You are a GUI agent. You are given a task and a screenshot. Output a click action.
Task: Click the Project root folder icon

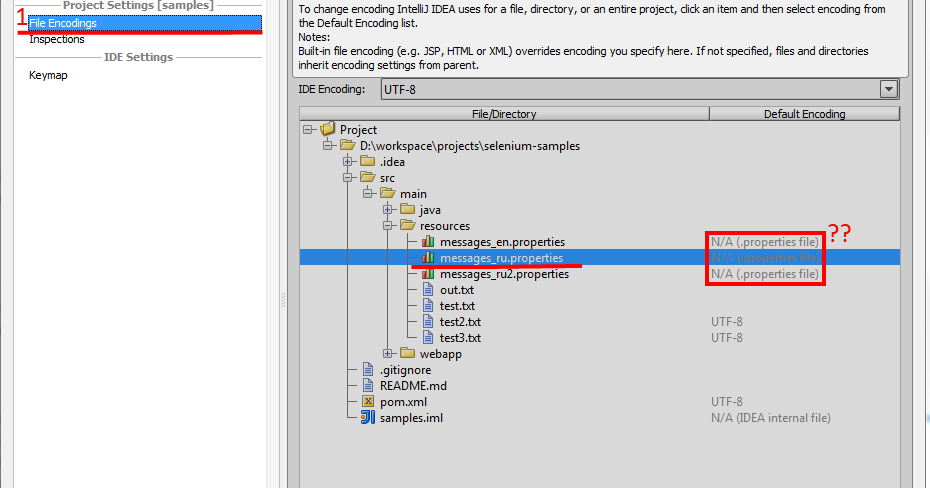click(327, 129)
